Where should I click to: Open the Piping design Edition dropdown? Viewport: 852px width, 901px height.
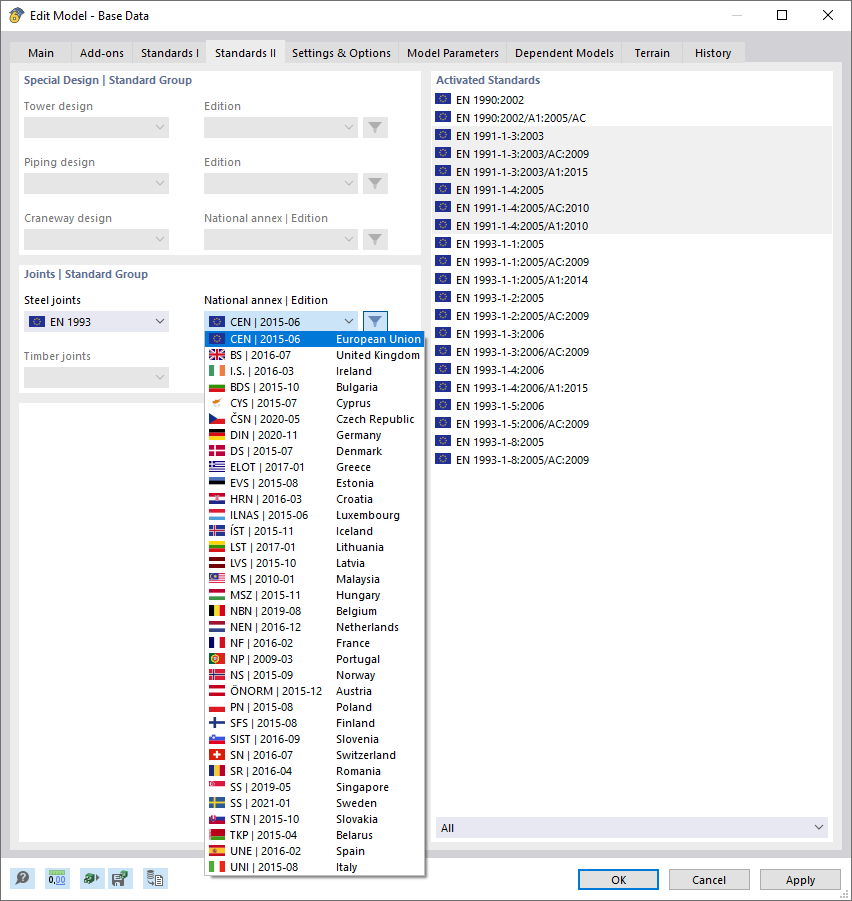[281, 183]
